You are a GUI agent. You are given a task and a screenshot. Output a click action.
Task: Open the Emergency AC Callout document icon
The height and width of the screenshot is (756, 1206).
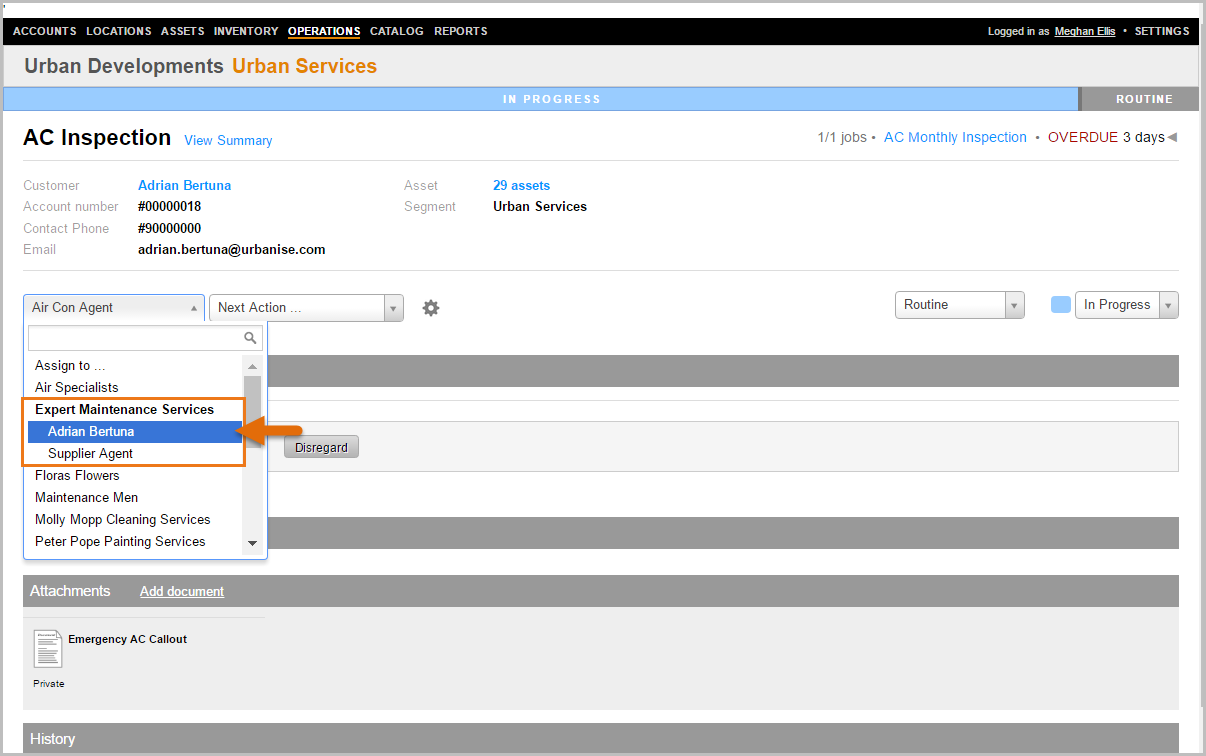pyautogui.click(x=47, y=649)
